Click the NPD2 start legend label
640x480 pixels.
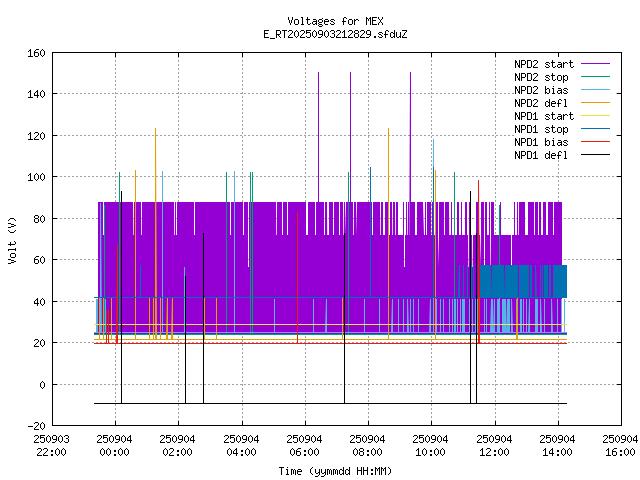(543, 64)
